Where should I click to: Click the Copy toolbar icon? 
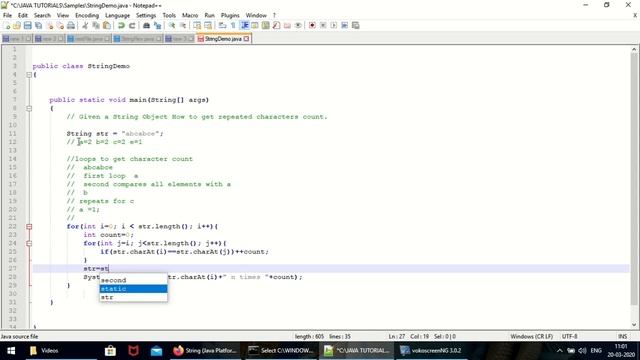(x=96, y=25)
